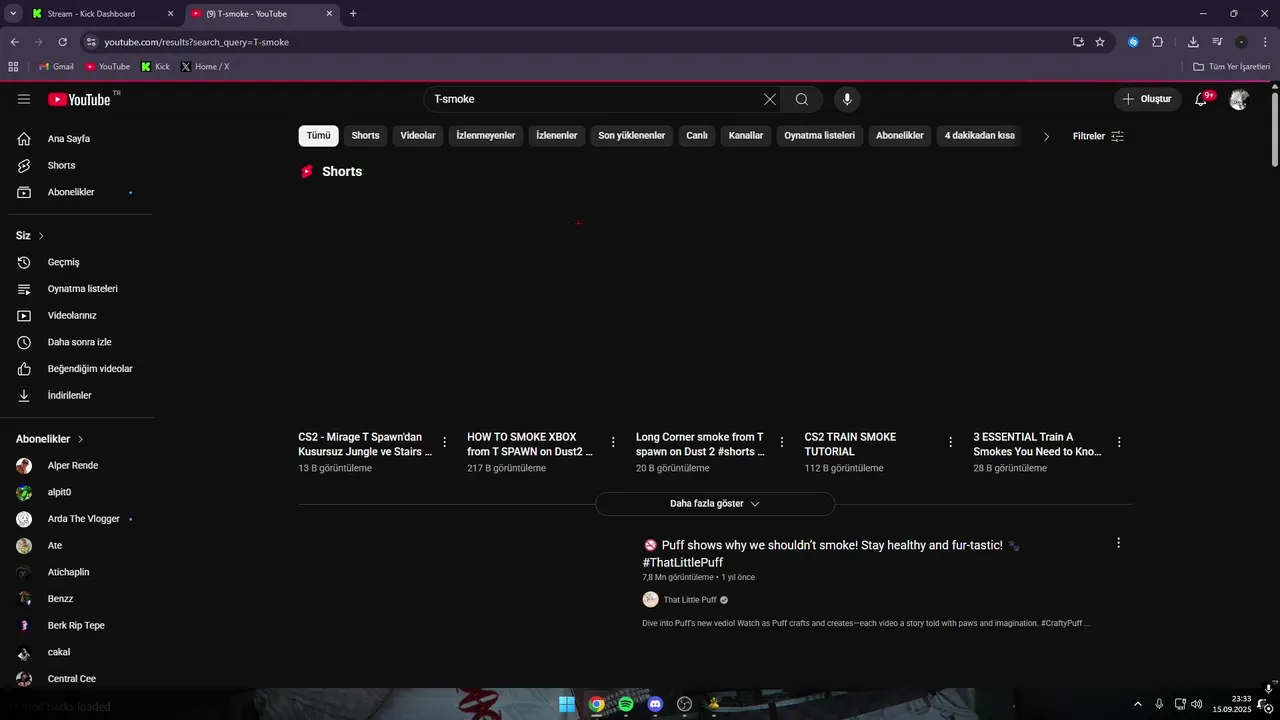Viewport: 1280px width, 720px height.
Task: Bookmark this page with the star icon
Action: pyautogui.click(x=1100, y=42)
